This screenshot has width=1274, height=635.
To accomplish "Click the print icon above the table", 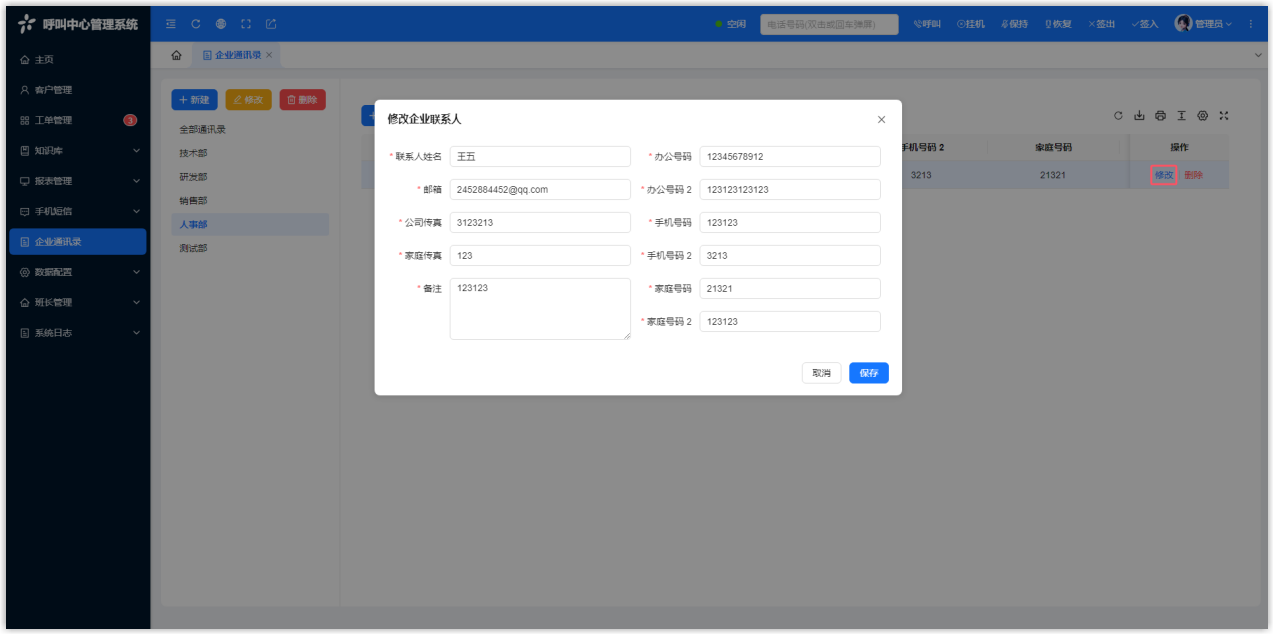I will [1160, 116].
